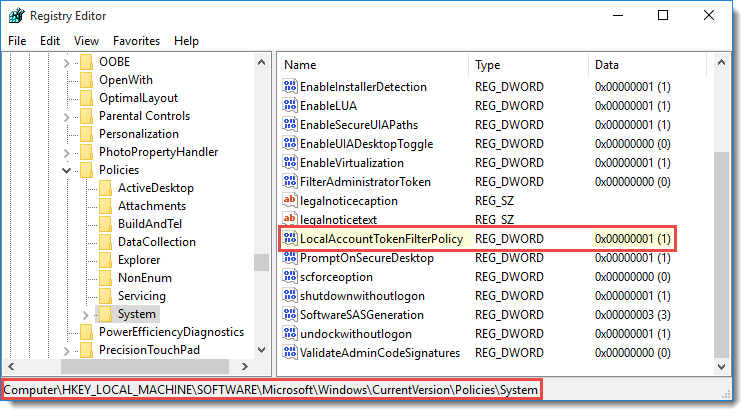Click the tree pane scroll right arrow
The height and width of the screenshot is (416, 748).
pos(245,366)
